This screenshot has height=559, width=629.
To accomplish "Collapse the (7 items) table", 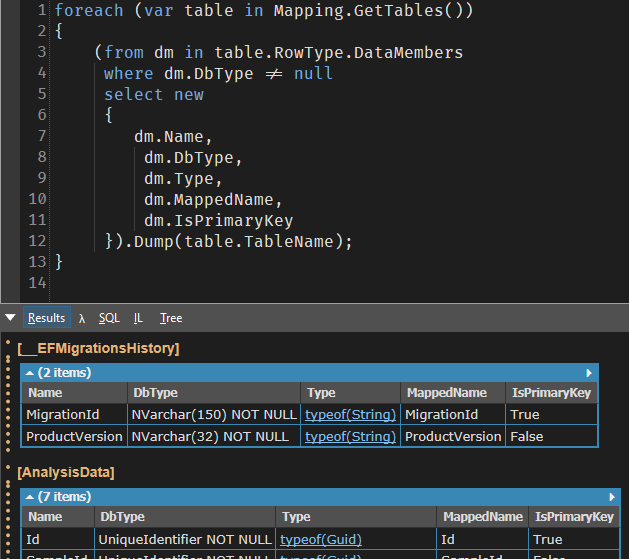I will click(x=30, y=496).
